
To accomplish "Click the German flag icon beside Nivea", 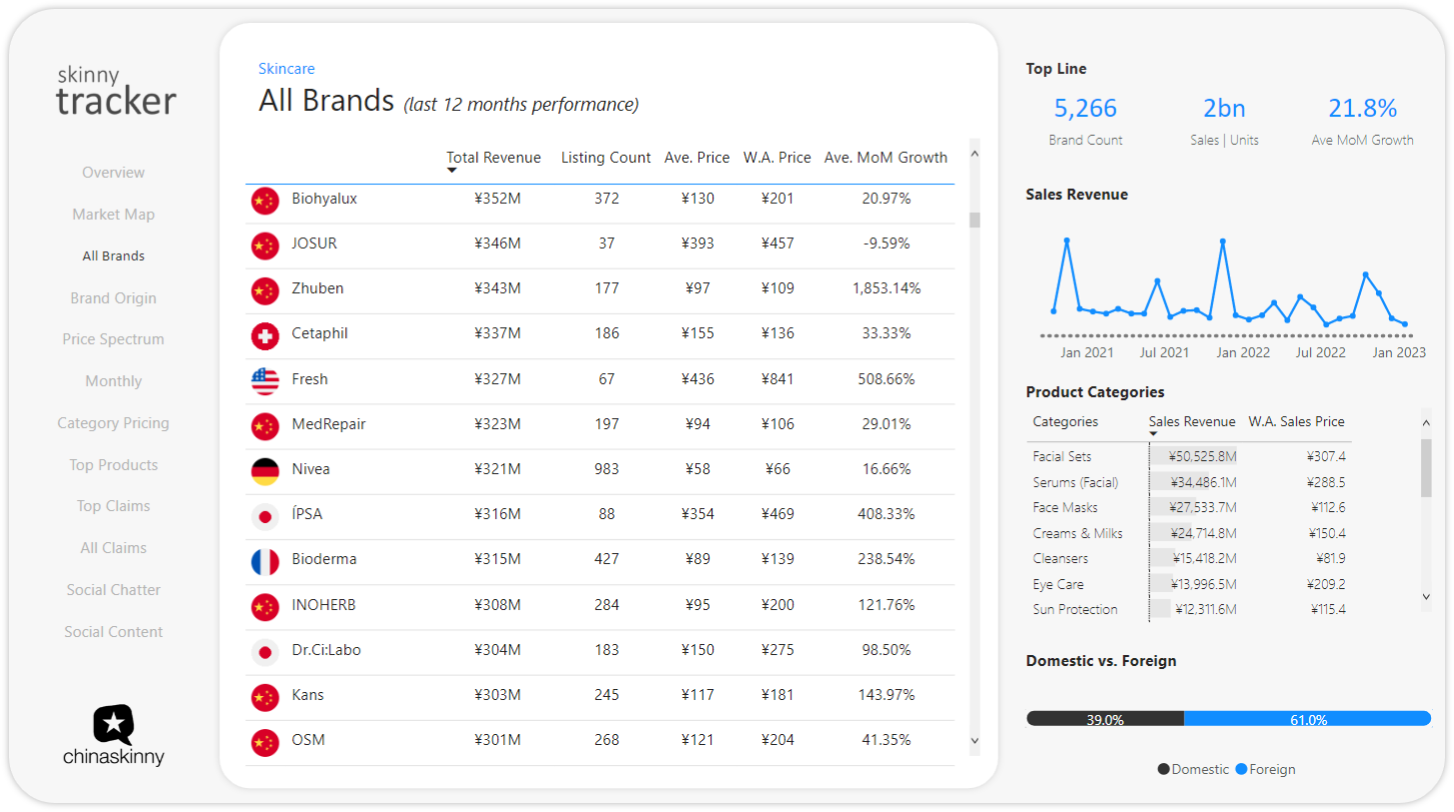I will [x=265, y=471].
